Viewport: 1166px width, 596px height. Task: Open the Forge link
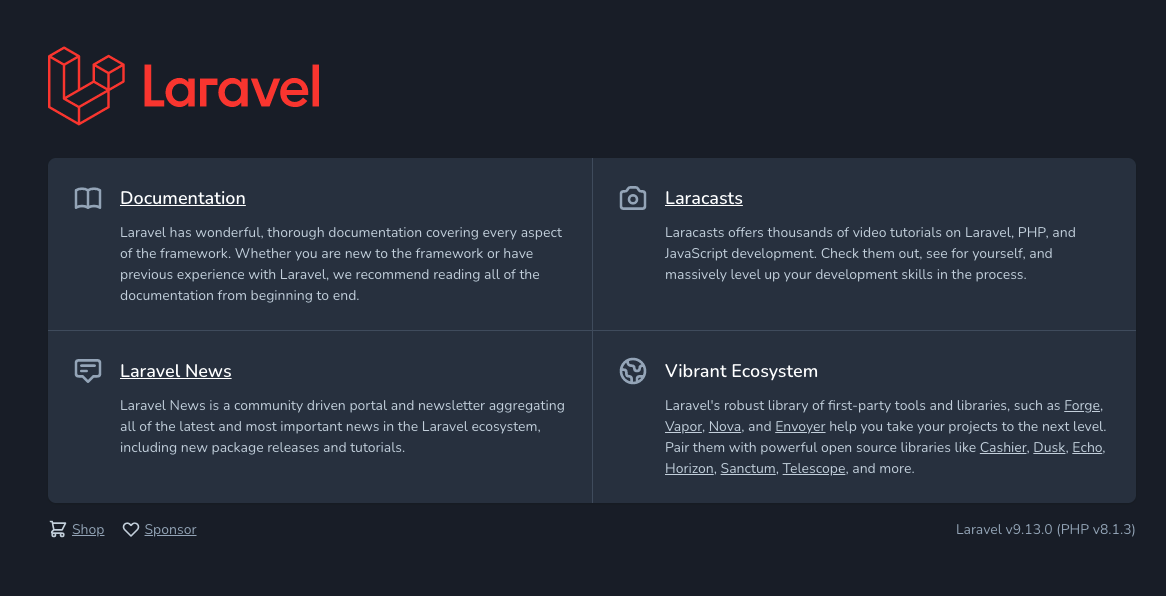point(1082,405)
